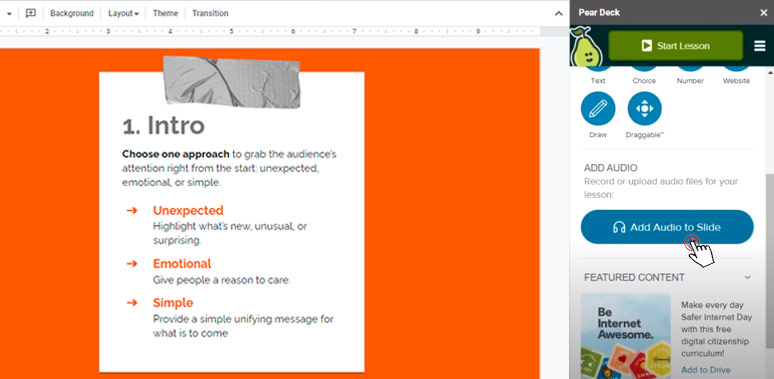
Task: Open the dropdown arrow left of the comment icon
Action: (x=9, y=14)
